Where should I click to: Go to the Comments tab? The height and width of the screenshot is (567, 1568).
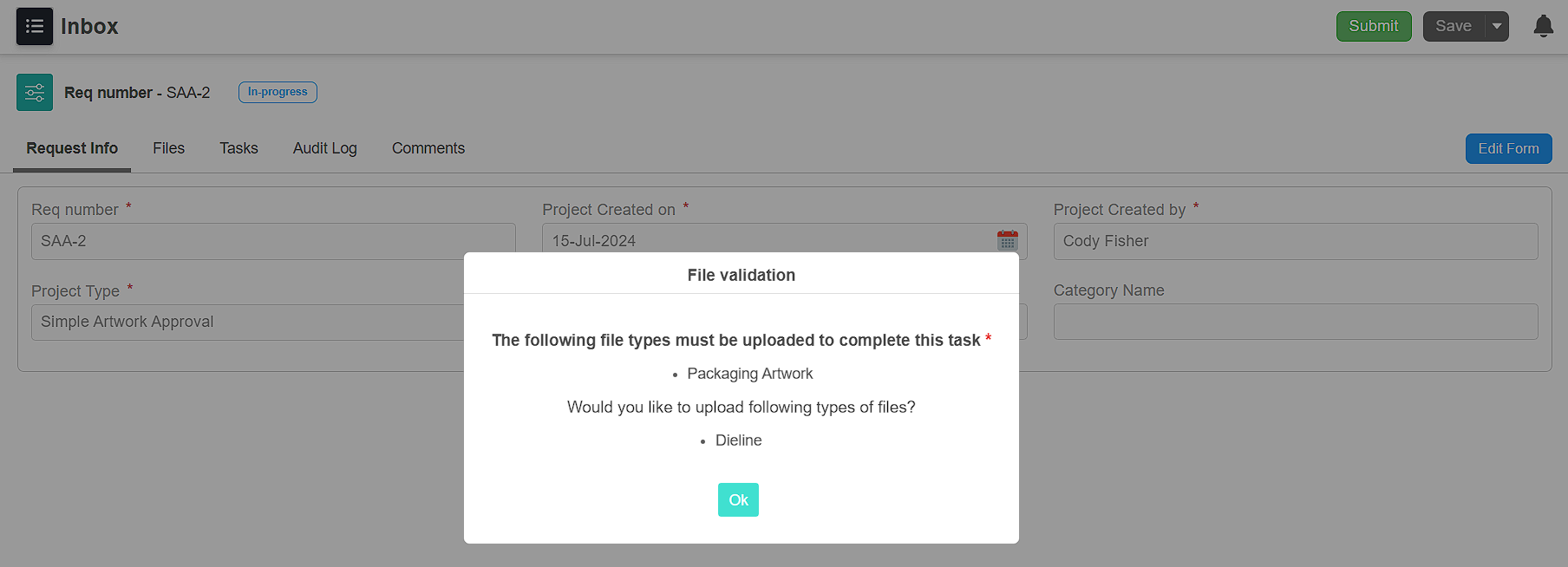[x=428, y=148]
